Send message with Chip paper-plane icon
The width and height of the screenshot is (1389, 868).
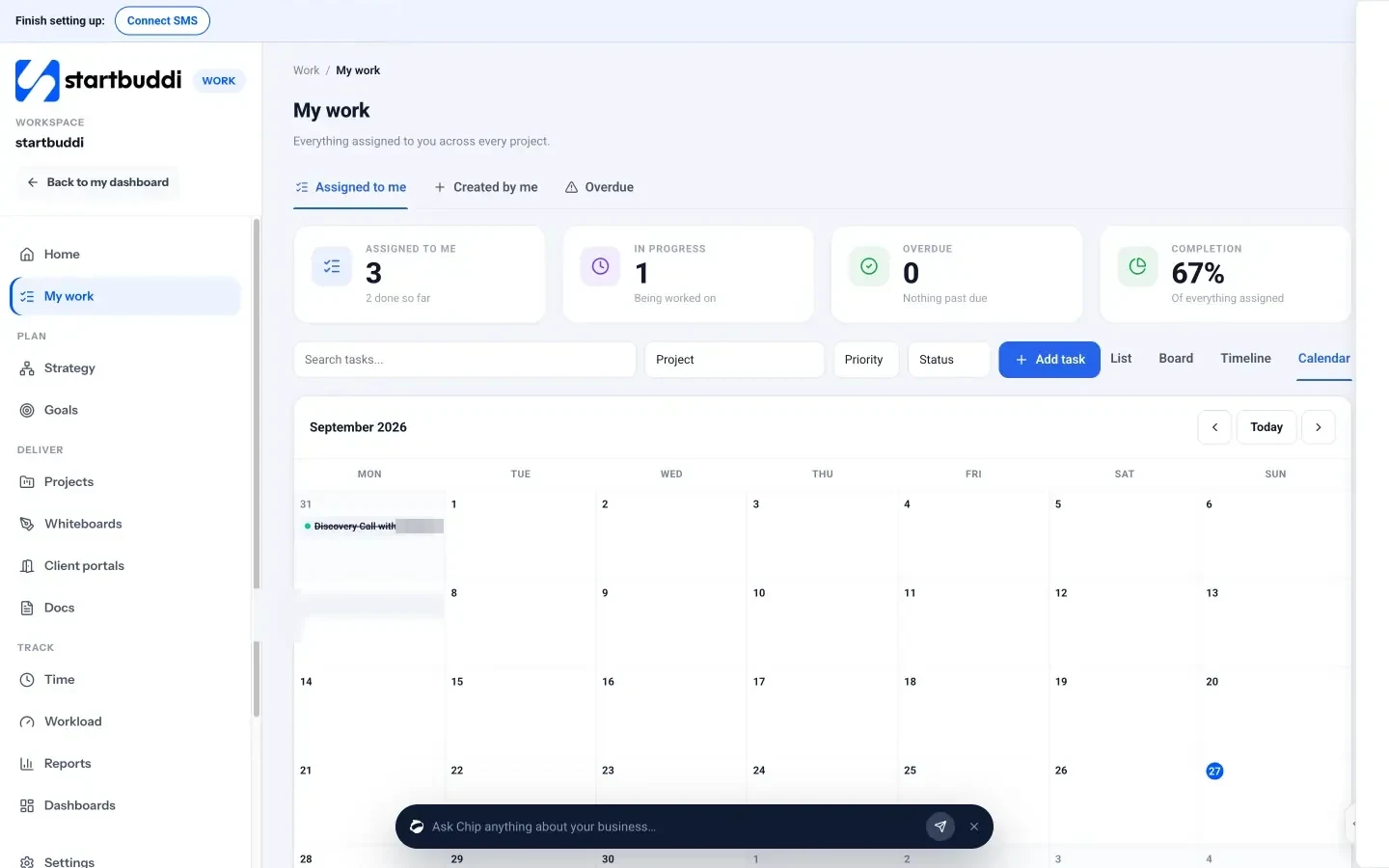pyautogui.click(x=940, y=827)
